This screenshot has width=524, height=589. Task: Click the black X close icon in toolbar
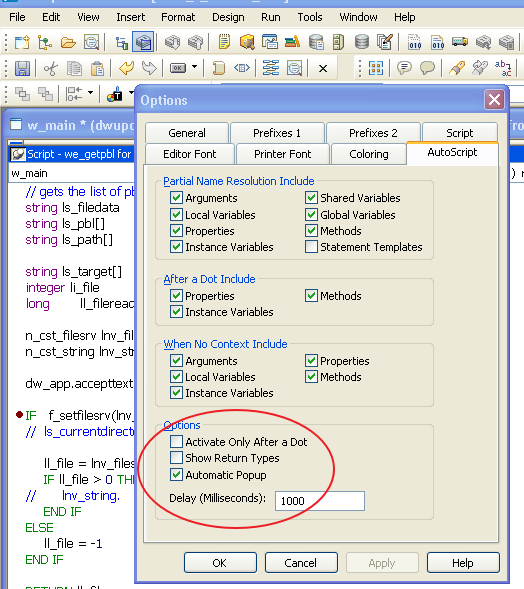tap(323, 69)
